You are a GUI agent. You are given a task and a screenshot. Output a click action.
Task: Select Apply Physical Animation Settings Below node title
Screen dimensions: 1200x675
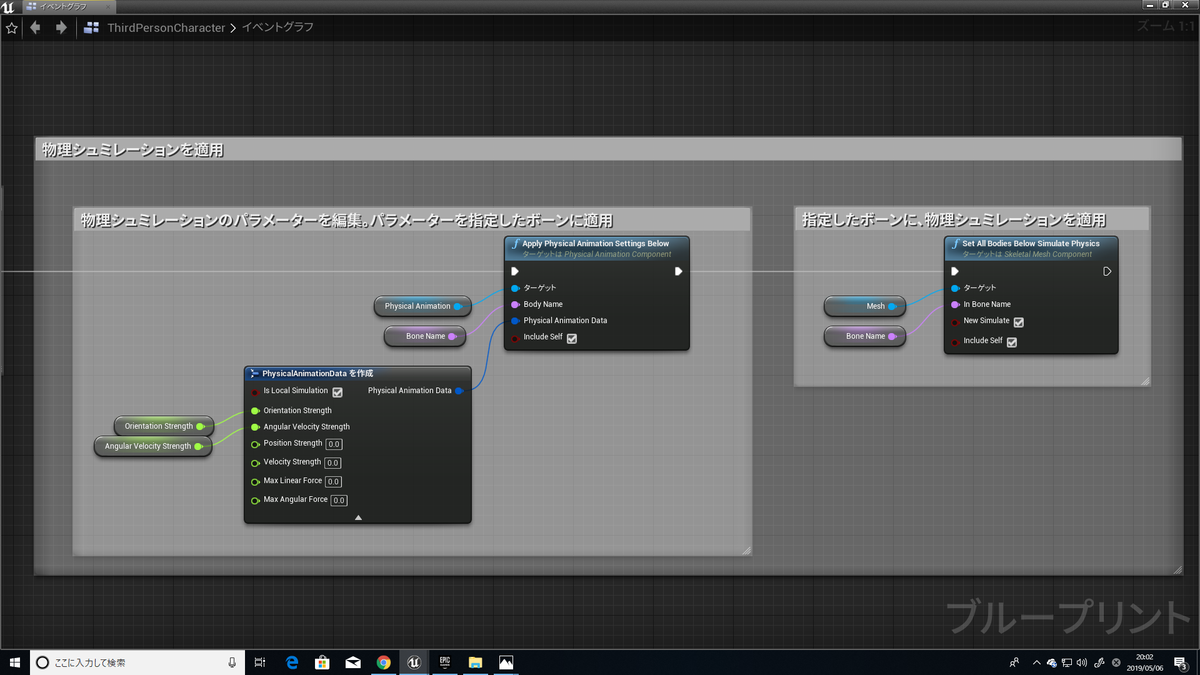596,243
